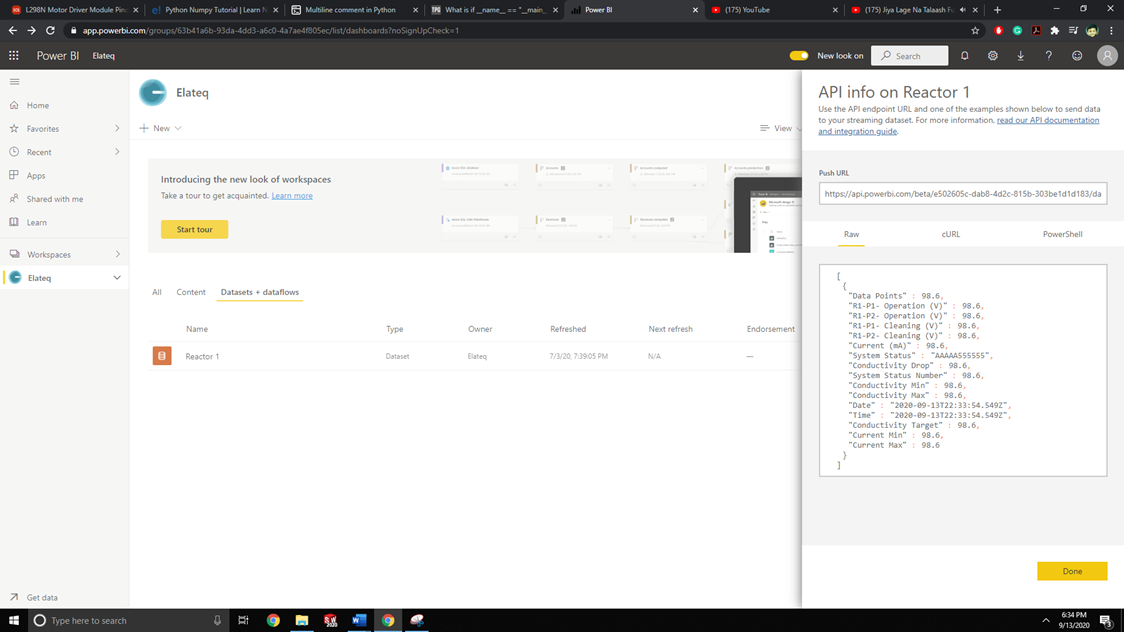1124x632 pixels.
Task: Expand the Favorites flyout chevron
Action: click(117, 129)
